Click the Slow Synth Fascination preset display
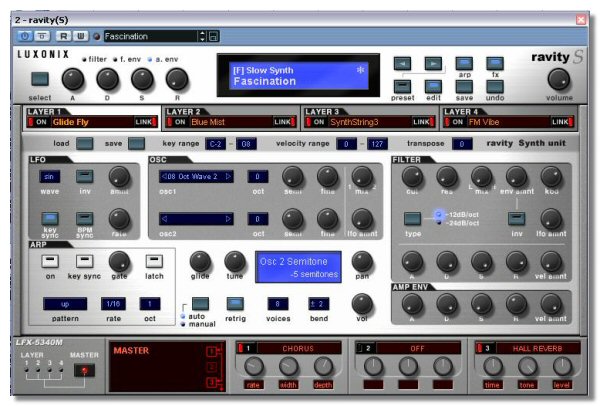This screenshot has width=600, height=406. tap(298, 75)
